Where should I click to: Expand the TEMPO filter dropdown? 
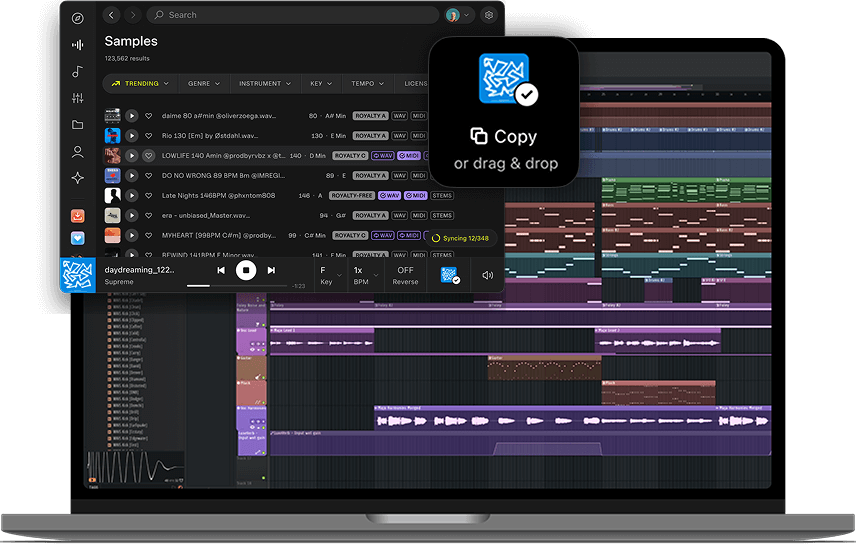tap(368, 84)
